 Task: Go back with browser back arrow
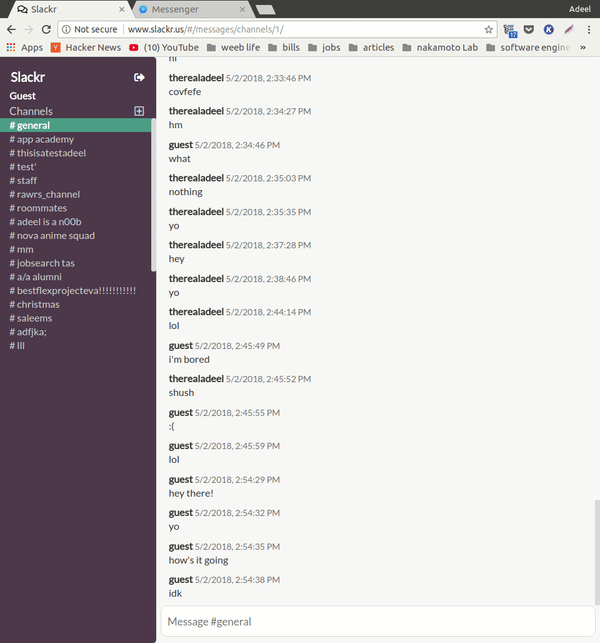11,30
